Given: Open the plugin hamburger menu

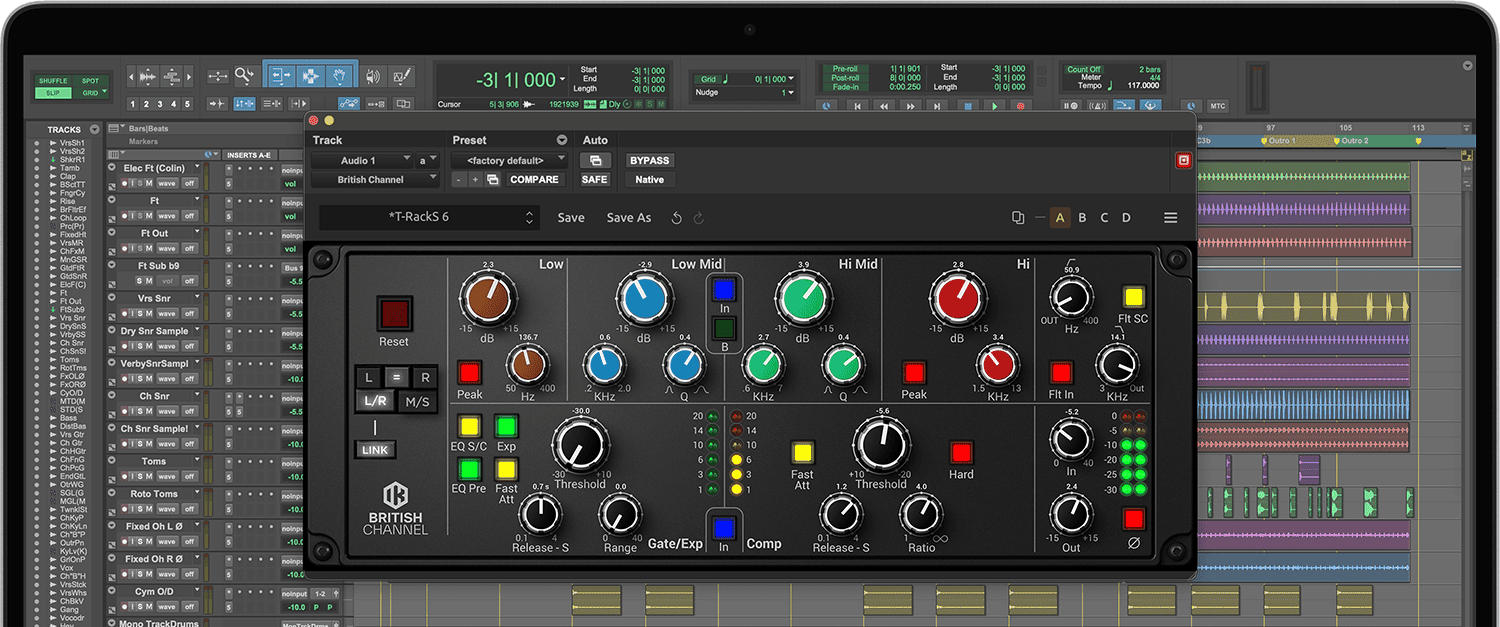Looking at the screenshot, I should click(x=1170, y=218).
